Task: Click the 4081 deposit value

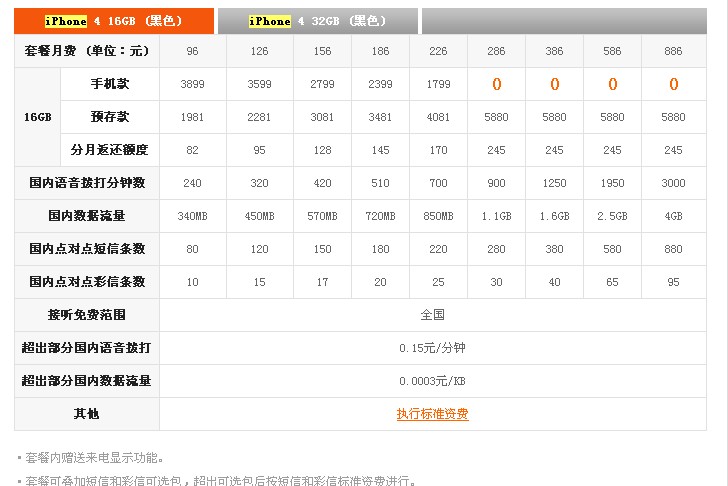Action: 438,117
